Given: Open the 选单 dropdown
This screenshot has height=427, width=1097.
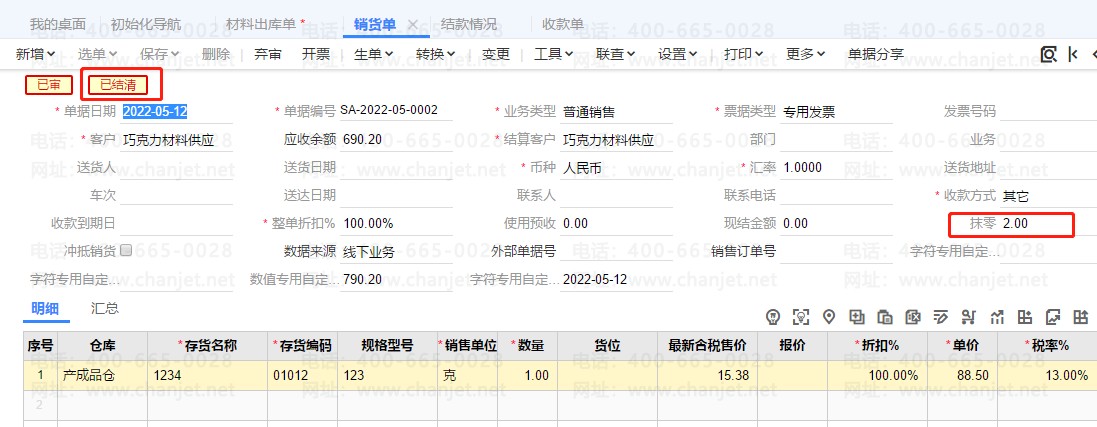Looking at the screenshot, I should click(97, 54).
